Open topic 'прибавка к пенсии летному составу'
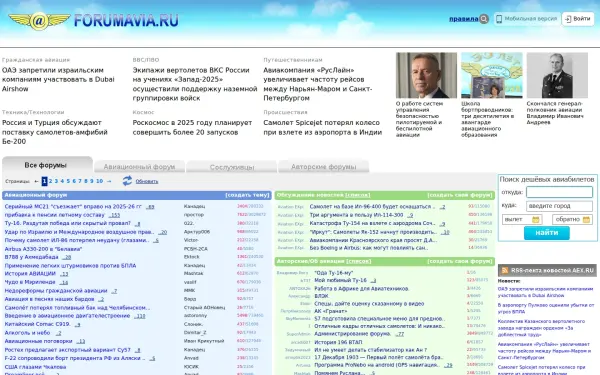Screen dimensions: 600x375 54,215
